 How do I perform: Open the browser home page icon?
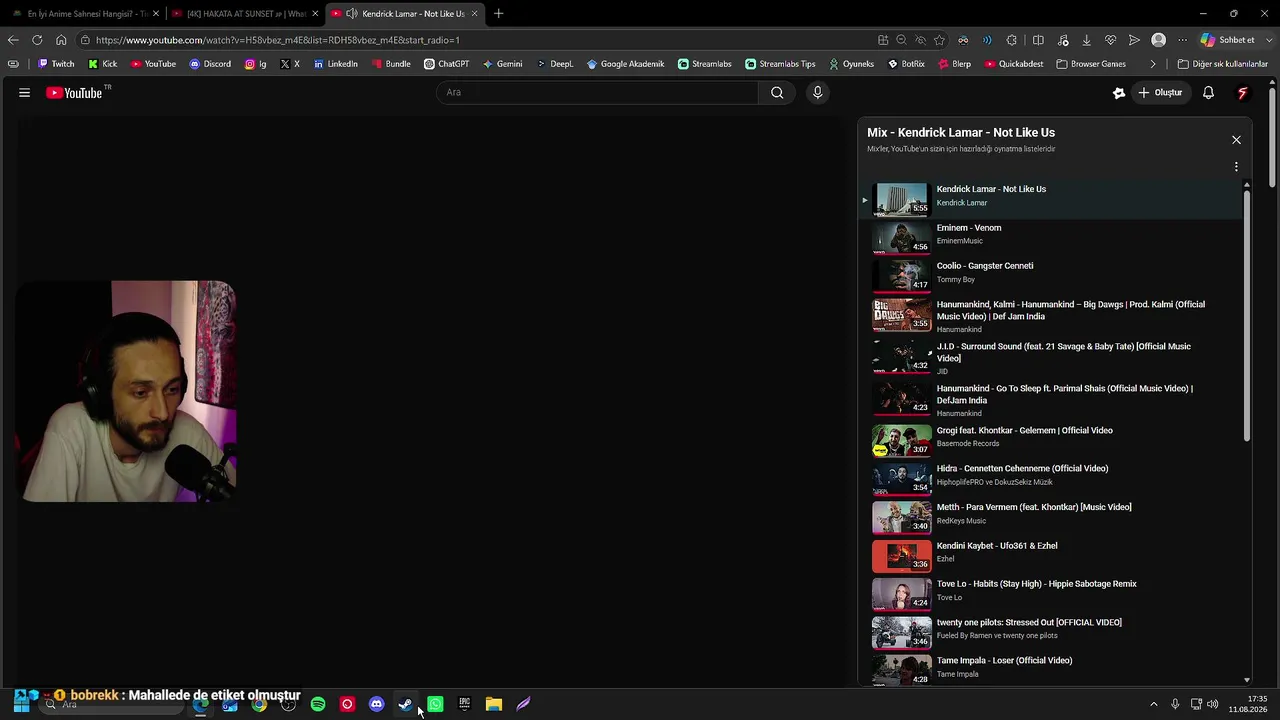pos(61,40)
